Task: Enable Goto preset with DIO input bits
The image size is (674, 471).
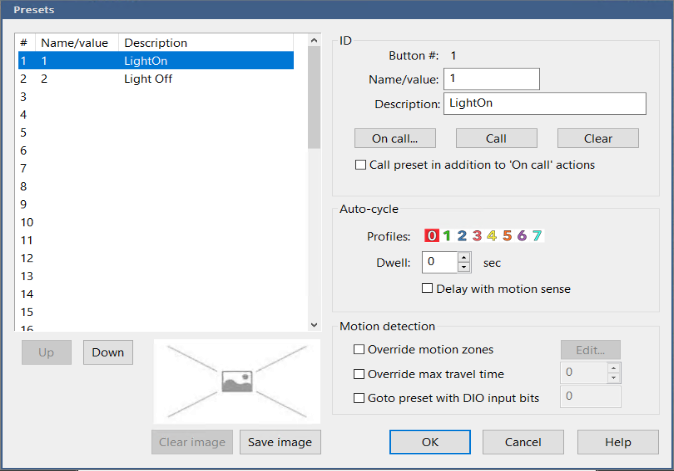Action: pos(360,398)
